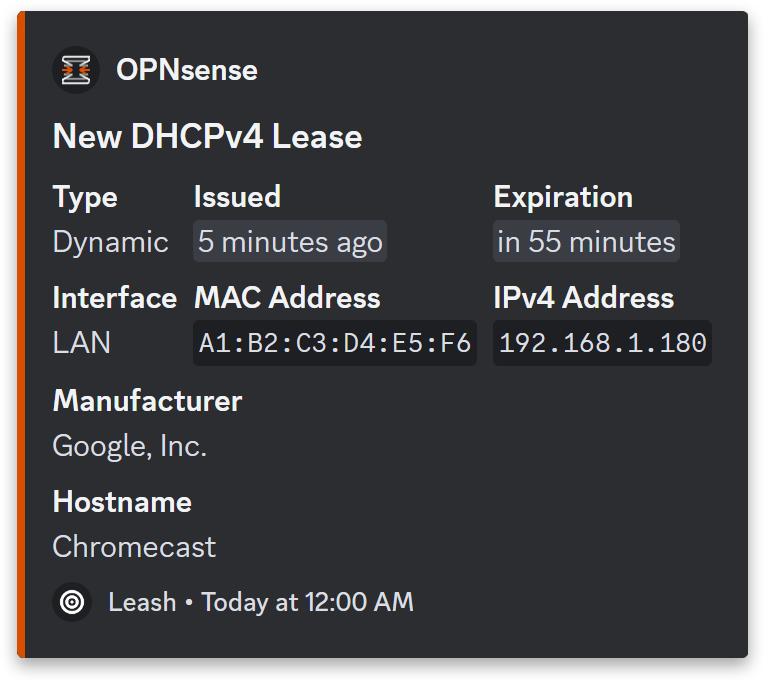
Task: Click the in 55 minutes expiration timestamp
Action: click(586, 241)
